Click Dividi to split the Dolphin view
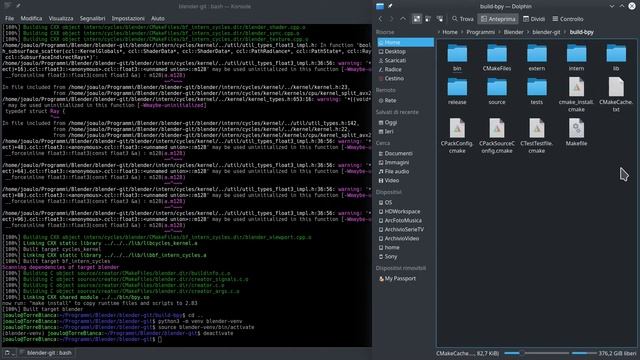 click(534, 19)
